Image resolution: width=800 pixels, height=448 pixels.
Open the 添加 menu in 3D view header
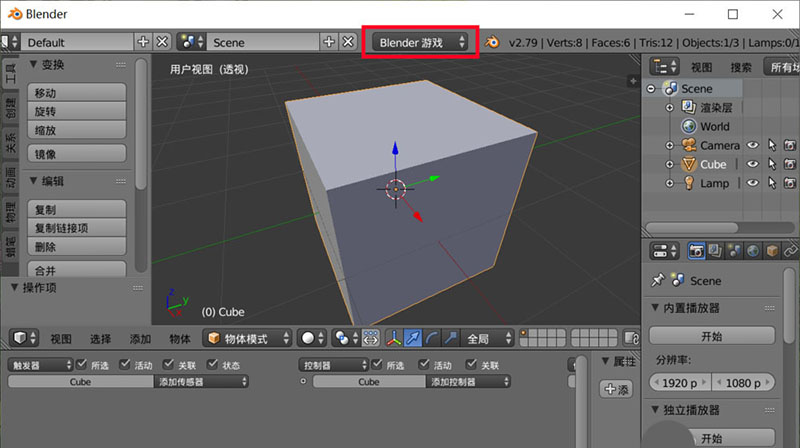click(x=140, y=339)
